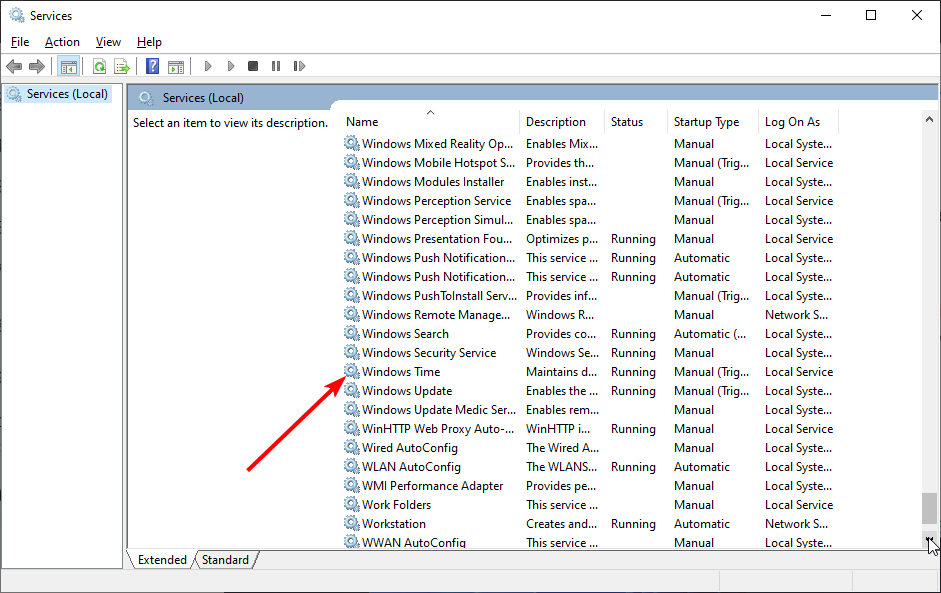Click gear icon beside Windows Search
Screen dimensions: 941x593
click(352, 334)
